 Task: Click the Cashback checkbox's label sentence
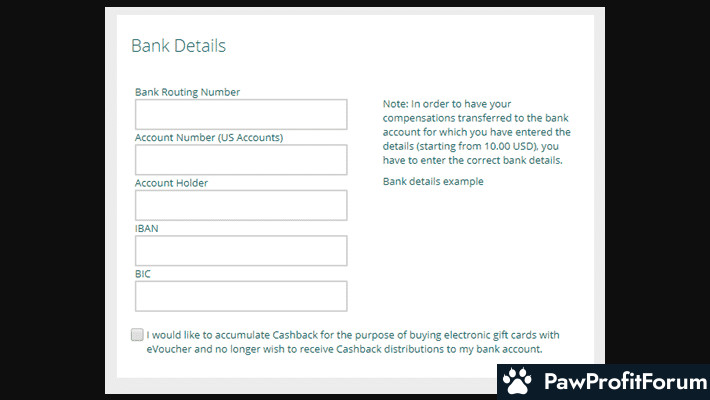[352, 335]
